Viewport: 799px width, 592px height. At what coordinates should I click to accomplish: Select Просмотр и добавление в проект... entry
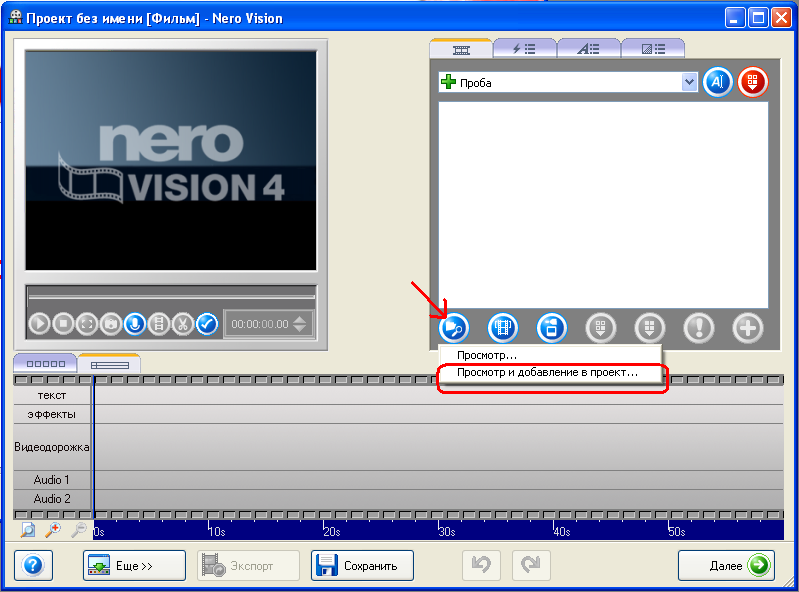[550, 372]
